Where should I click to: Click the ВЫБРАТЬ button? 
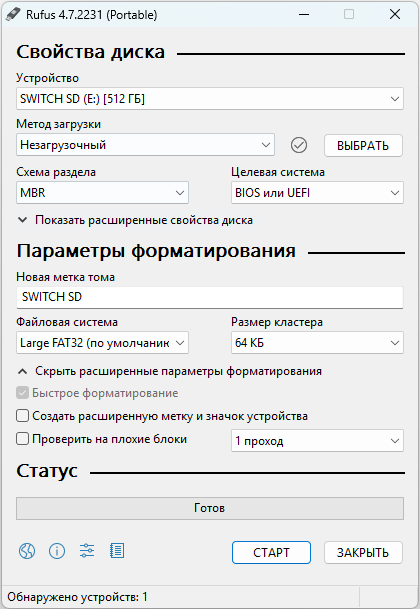[x=363, y=146]
